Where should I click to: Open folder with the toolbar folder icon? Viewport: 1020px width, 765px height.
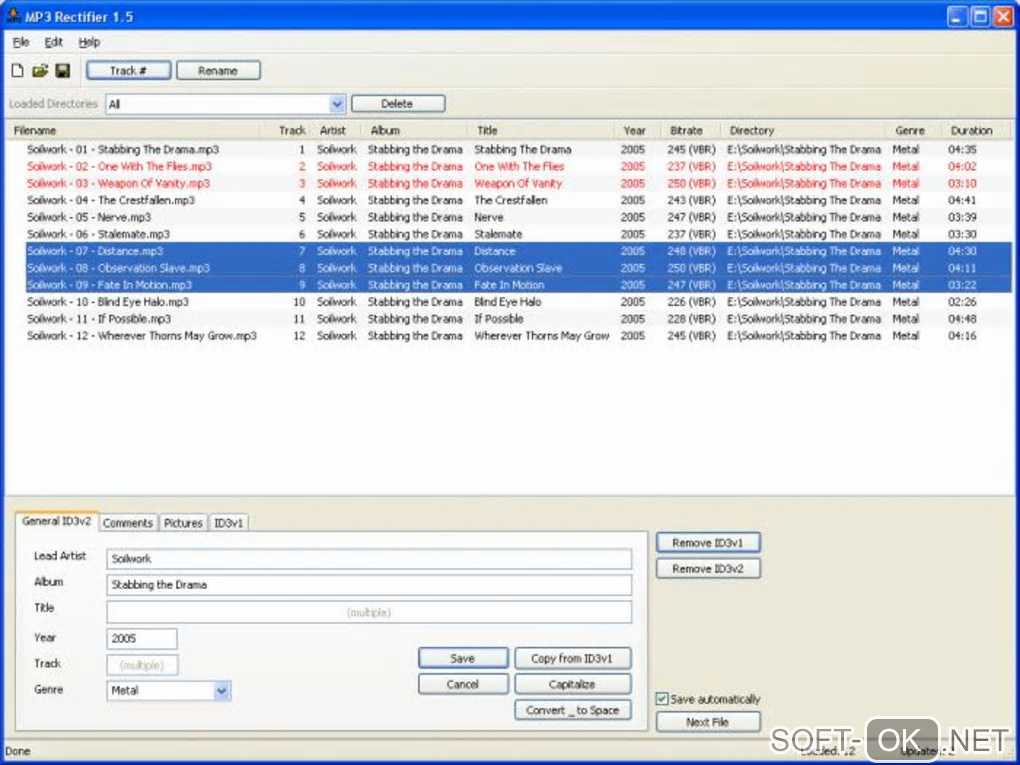tap(40, 70)
